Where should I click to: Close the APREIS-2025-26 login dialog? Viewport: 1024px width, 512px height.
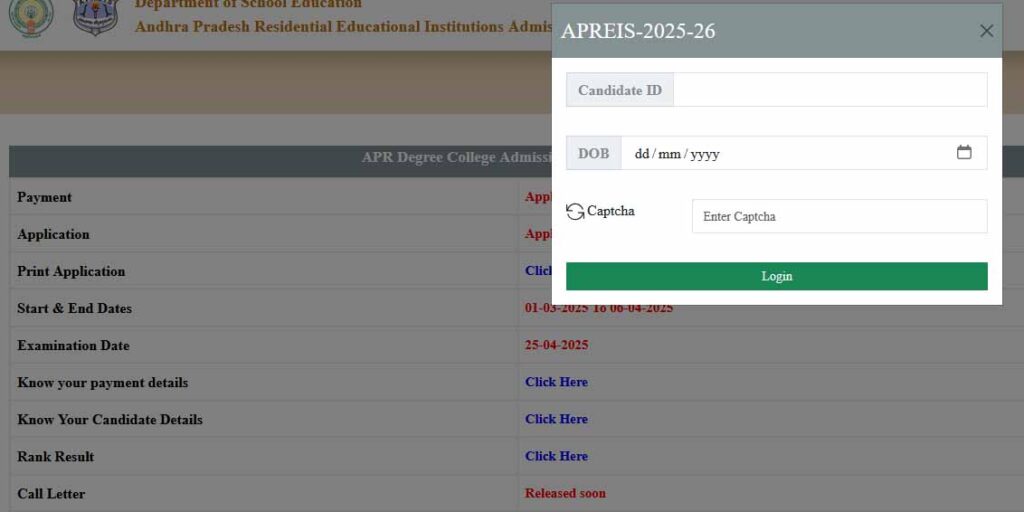click(986, 31)
